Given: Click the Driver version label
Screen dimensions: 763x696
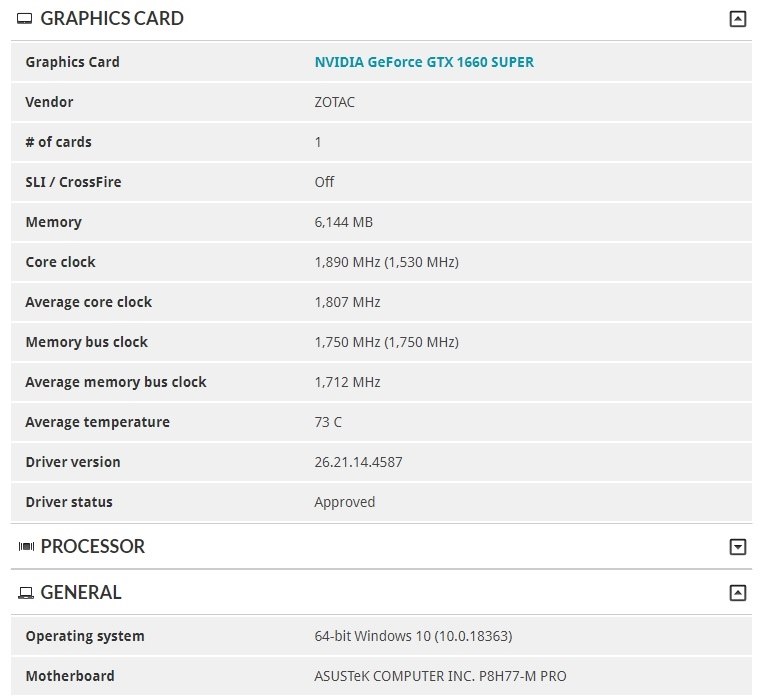Looking at the screenshot, I should pyautogui.click(x=73, y=462).
